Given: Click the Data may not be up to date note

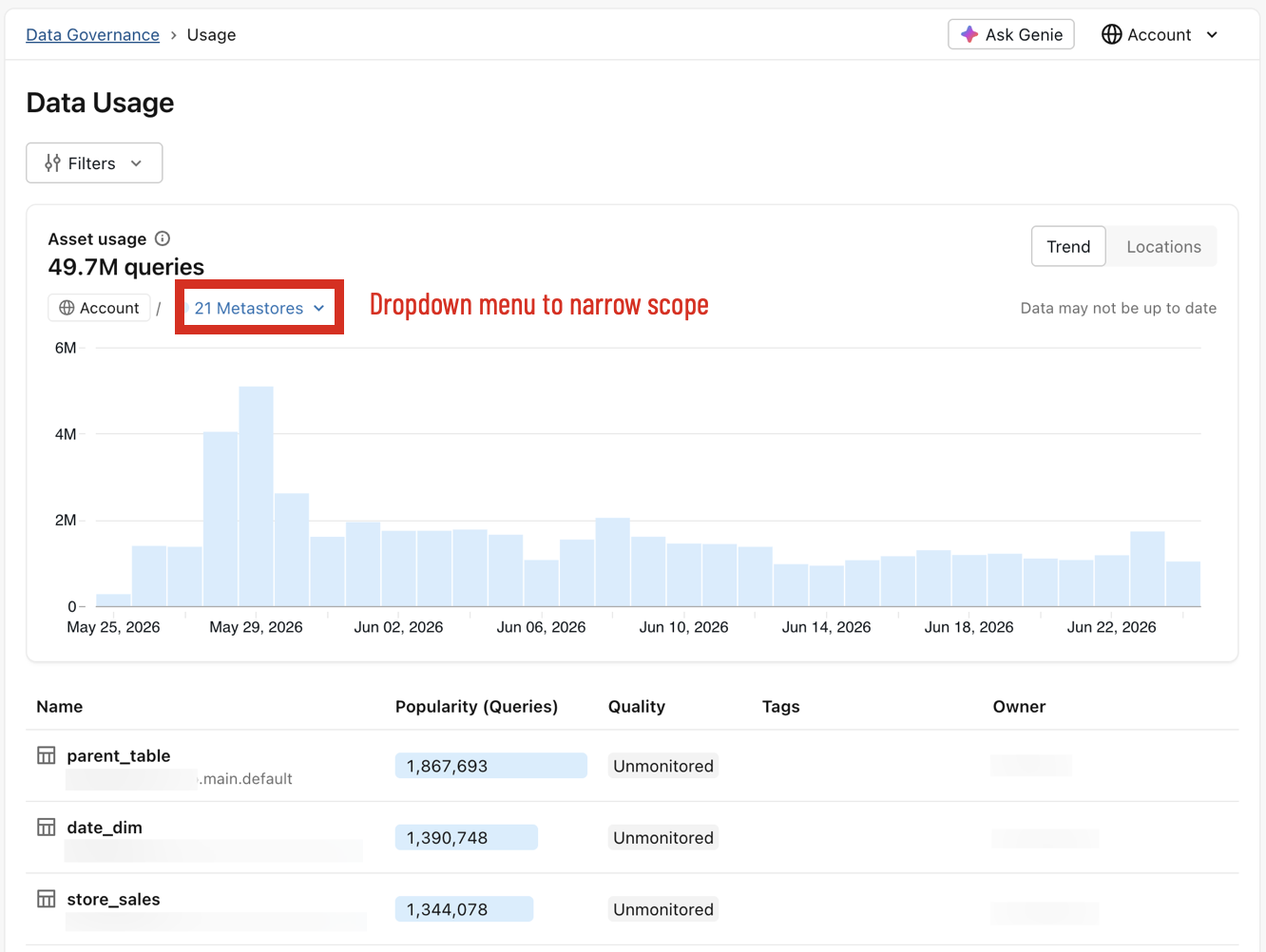Looking at the screenshot, I should [1119, 308].
